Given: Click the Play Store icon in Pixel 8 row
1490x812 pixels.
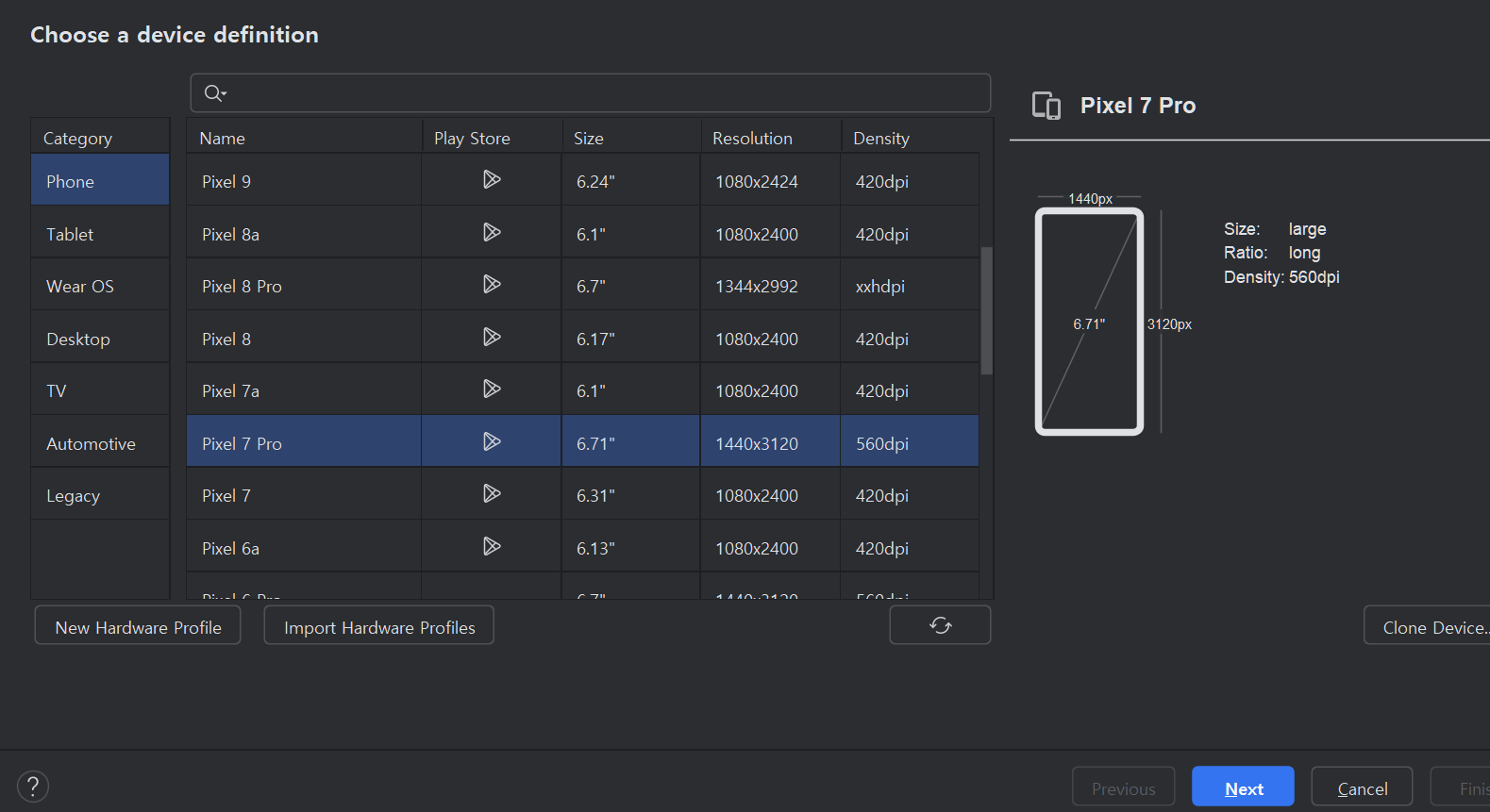Looking at the screenshot, I should (492, 337).
